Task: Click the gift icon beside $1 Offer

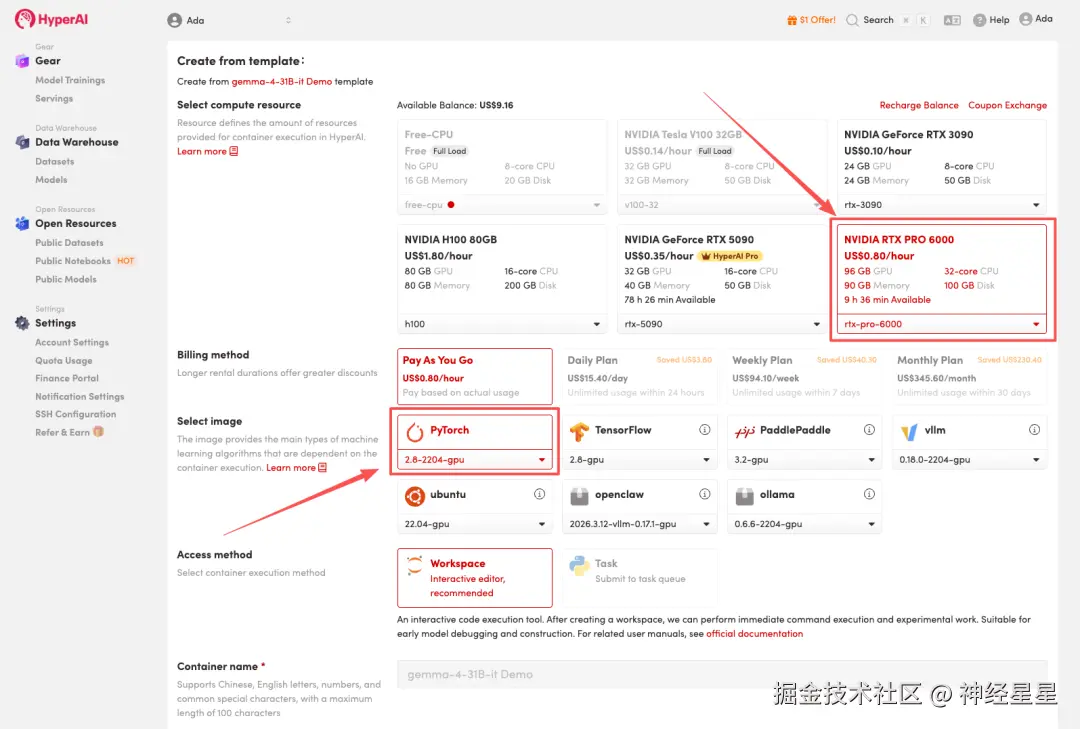Action: [792, 20]
